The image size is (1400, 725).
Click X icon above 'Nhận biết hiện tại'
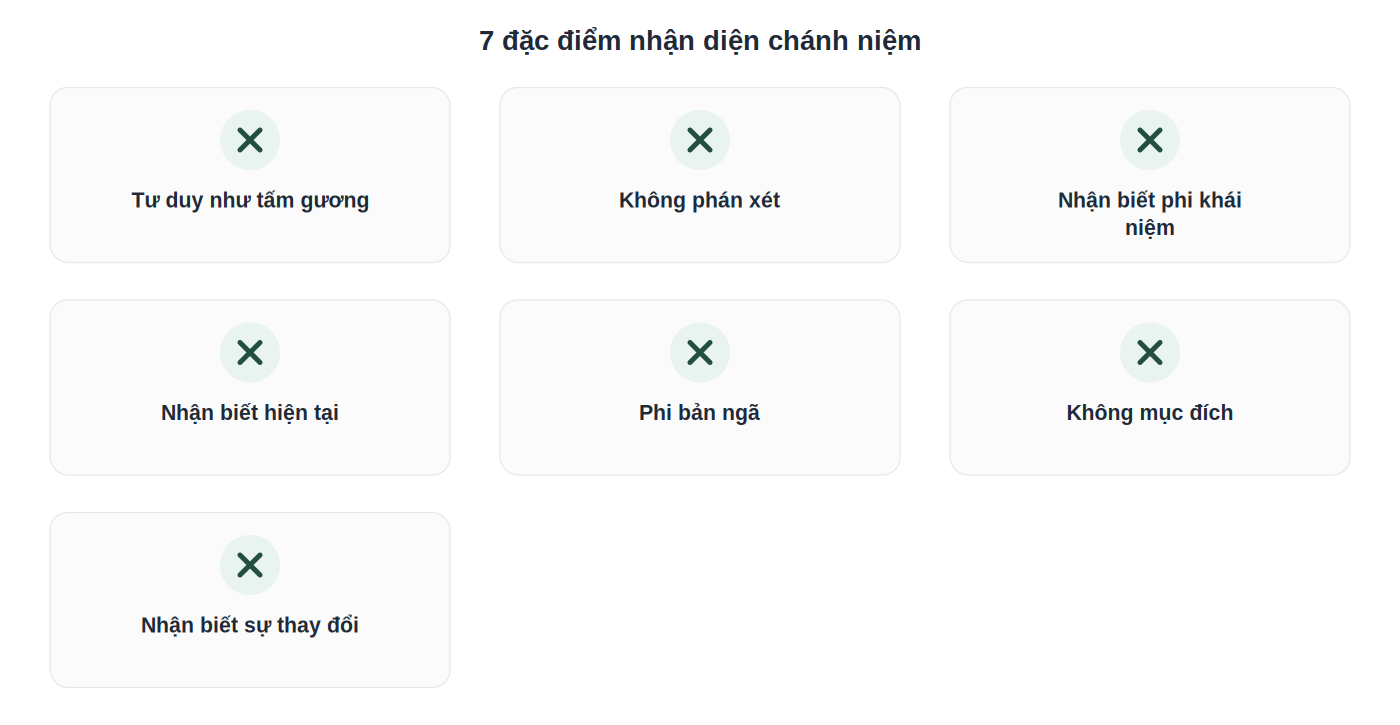tap(250, 352)
